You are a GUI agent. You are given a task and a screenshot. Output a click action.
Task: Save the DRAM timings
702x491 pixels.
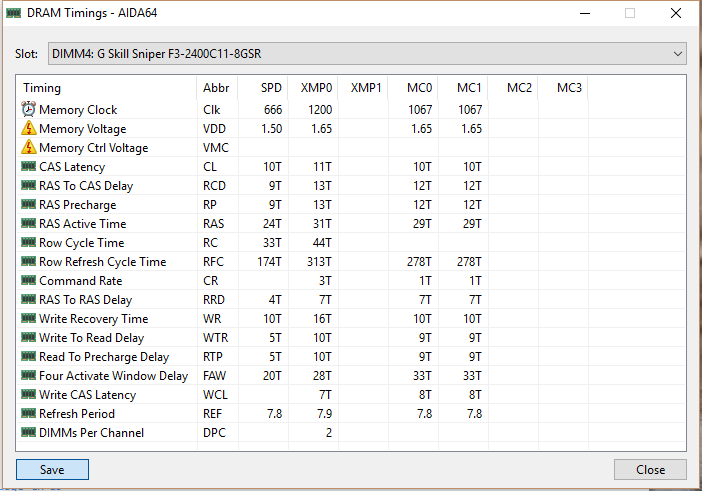[x=52, y=470]
